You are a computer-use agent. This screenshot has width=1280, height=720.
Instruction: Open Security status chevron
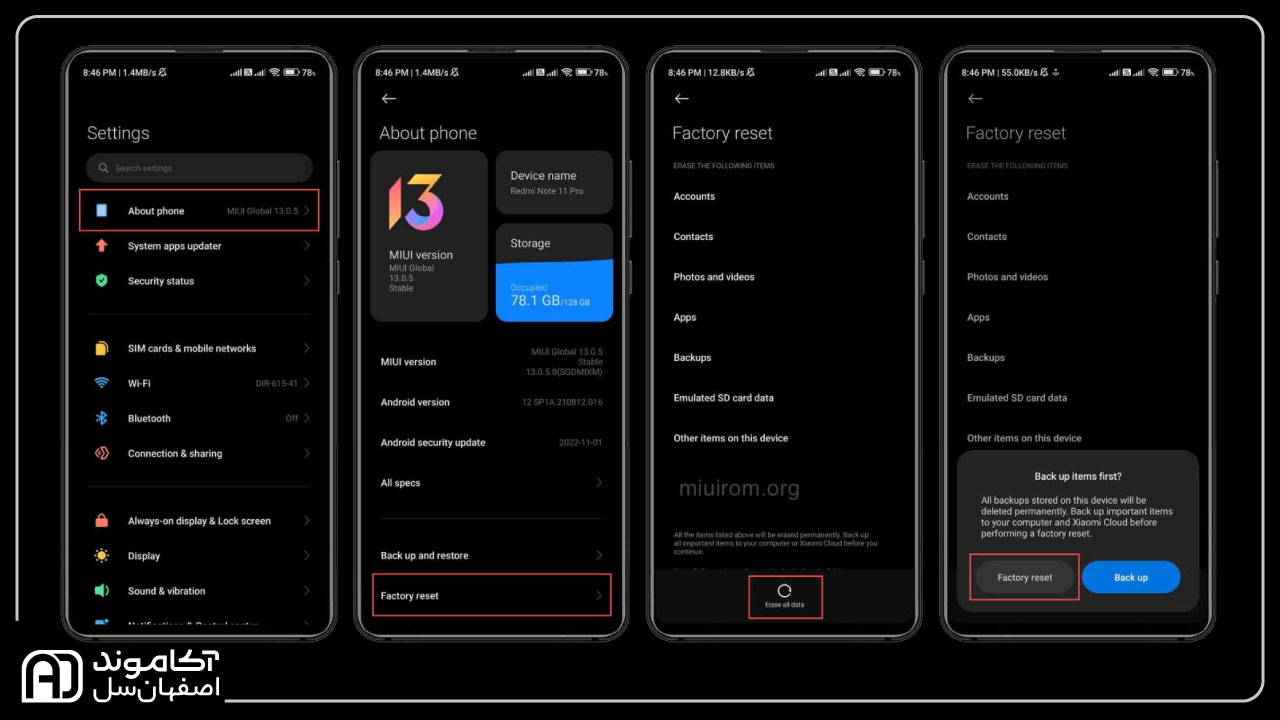[307, 281]
